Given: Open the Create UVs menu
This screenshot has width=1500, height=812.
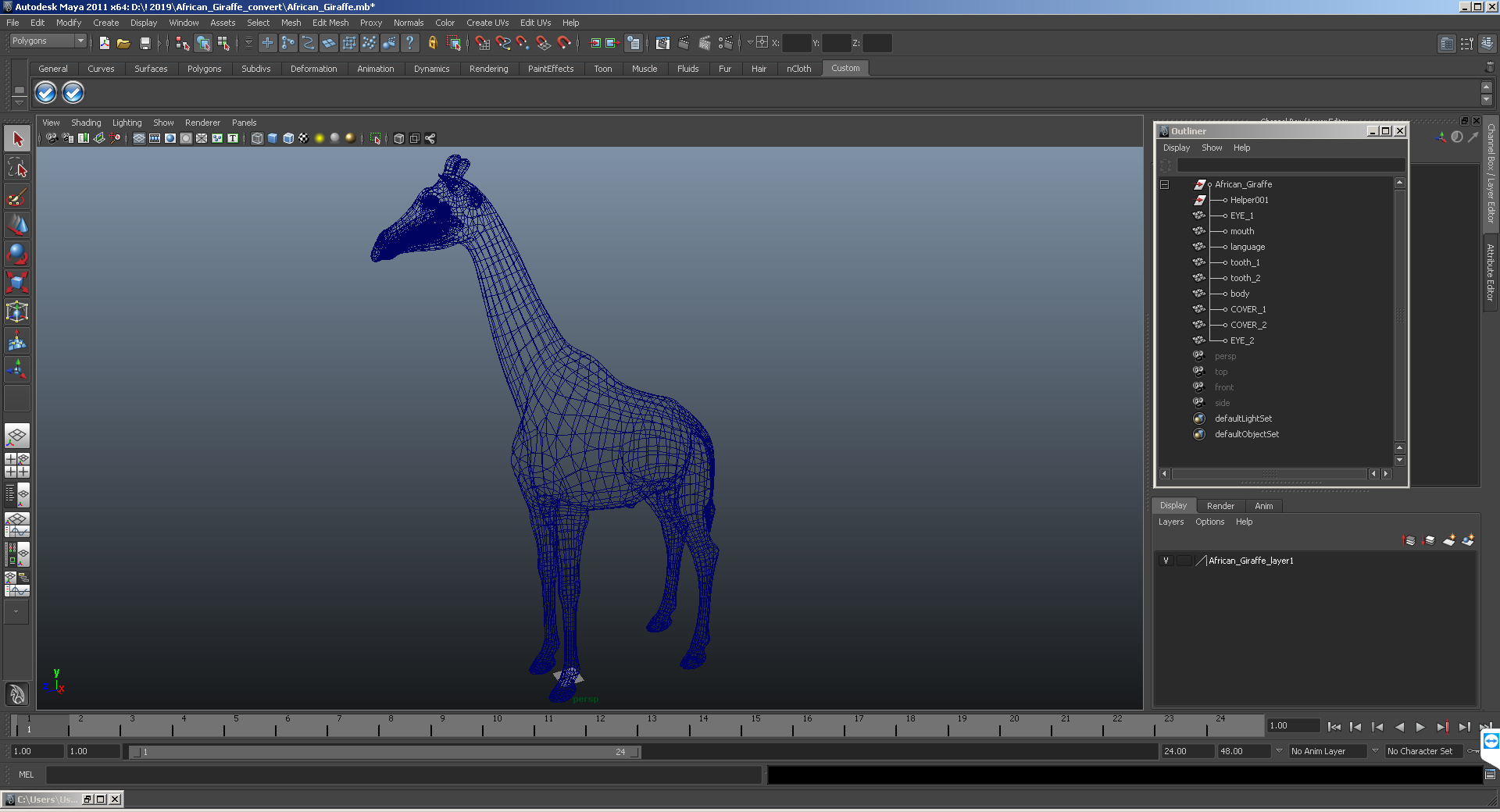Looking at the screenshot, I should point(487,23).
